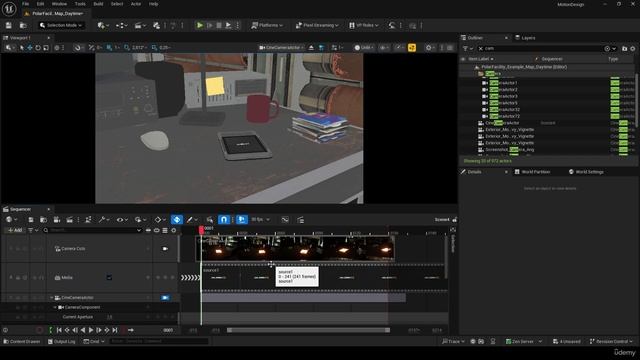The image size is (640, 360).
Task: Select the Camera Cuts track row
Action: (90, 249)
